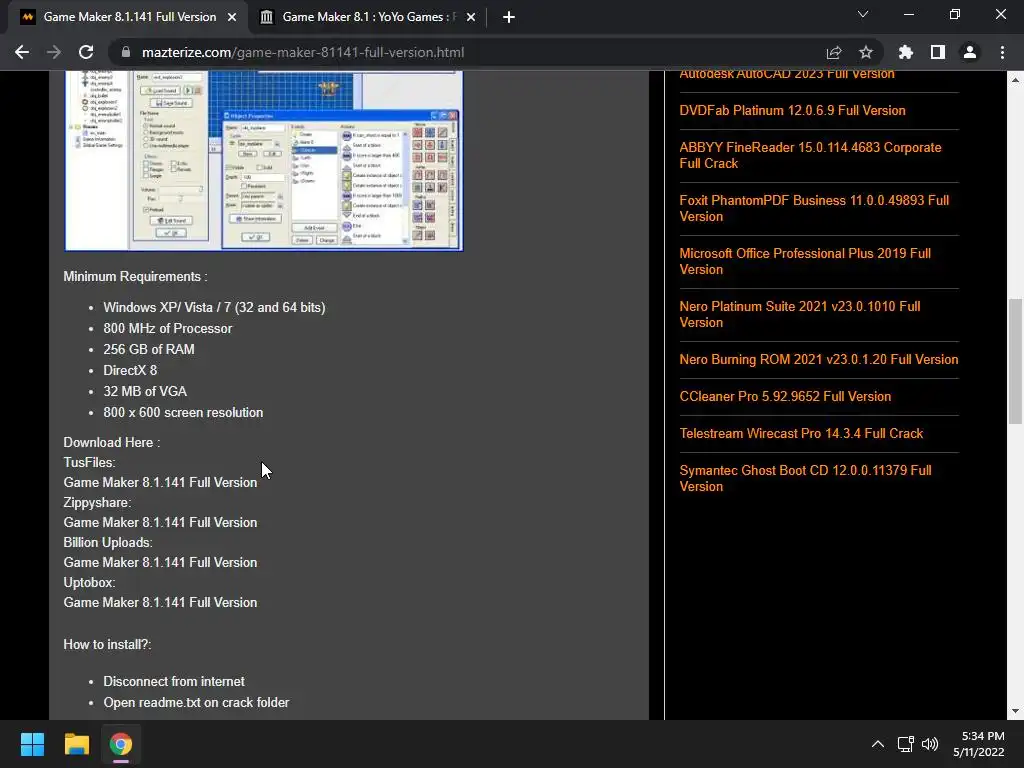
Task: Open Foxit PhantomPDF Business 11 link
Action: point(814,208)
